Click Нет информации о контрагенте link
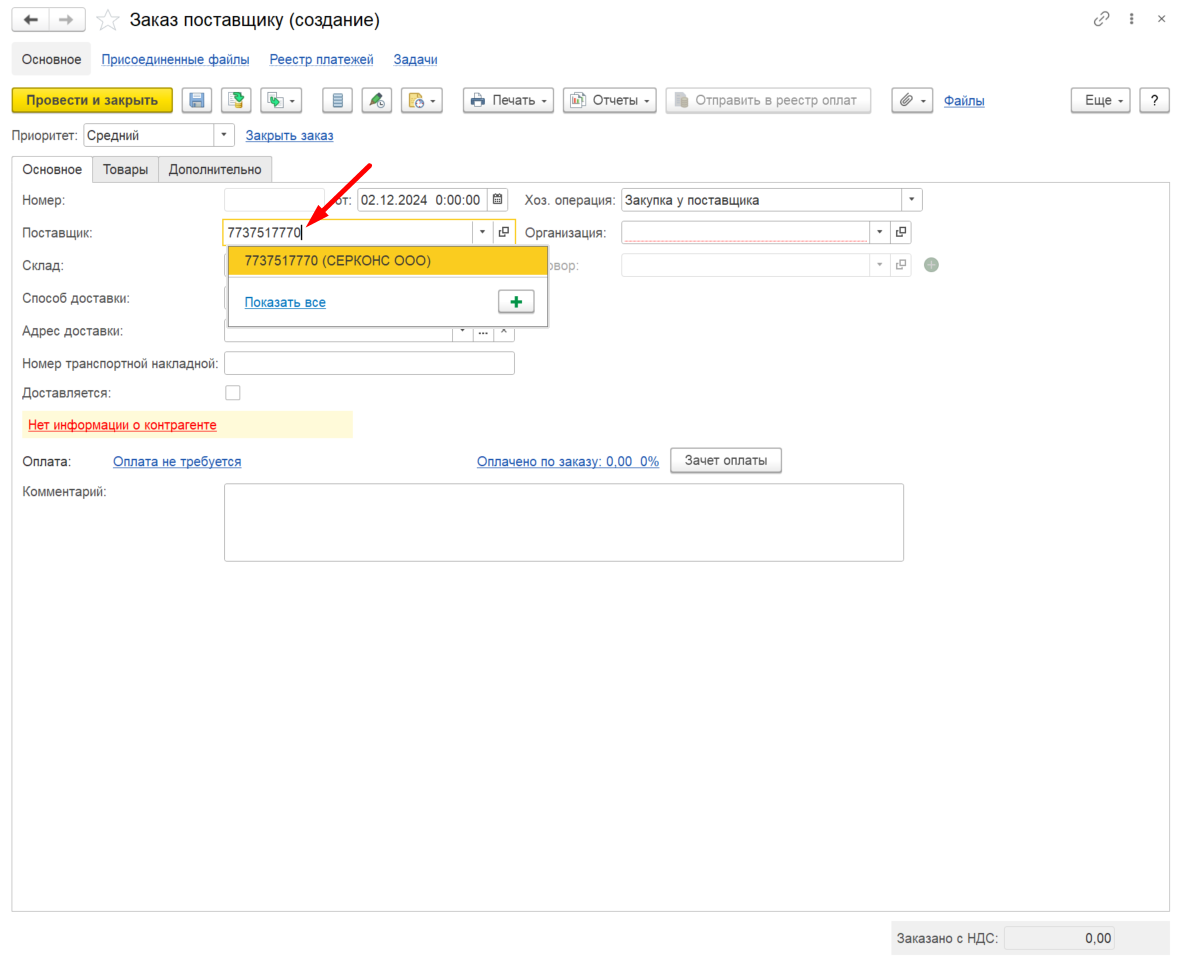This screenshot has width=1181, height=960. coord(122,425)
